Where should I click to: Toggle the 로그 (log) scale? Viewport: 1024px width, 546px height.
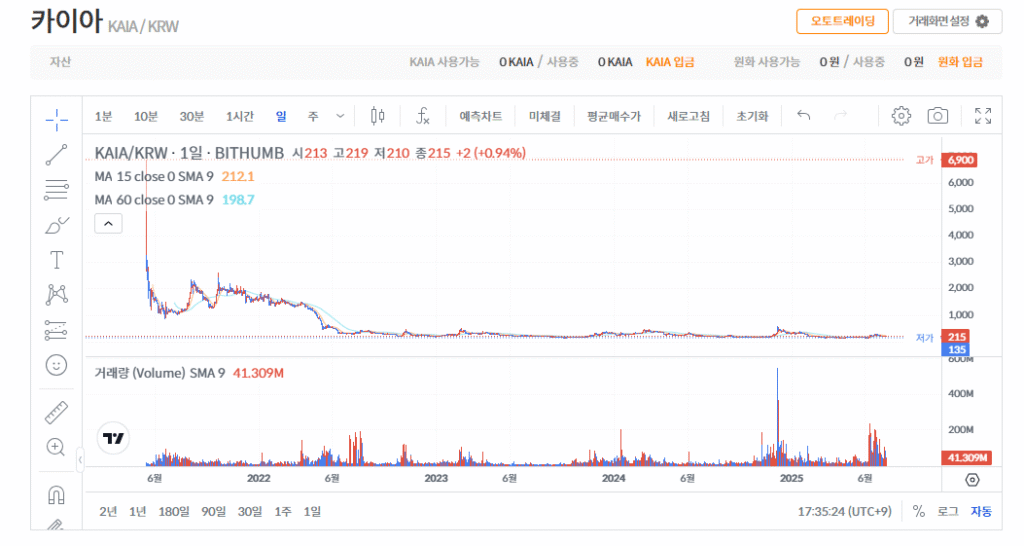tap(947, 511)
